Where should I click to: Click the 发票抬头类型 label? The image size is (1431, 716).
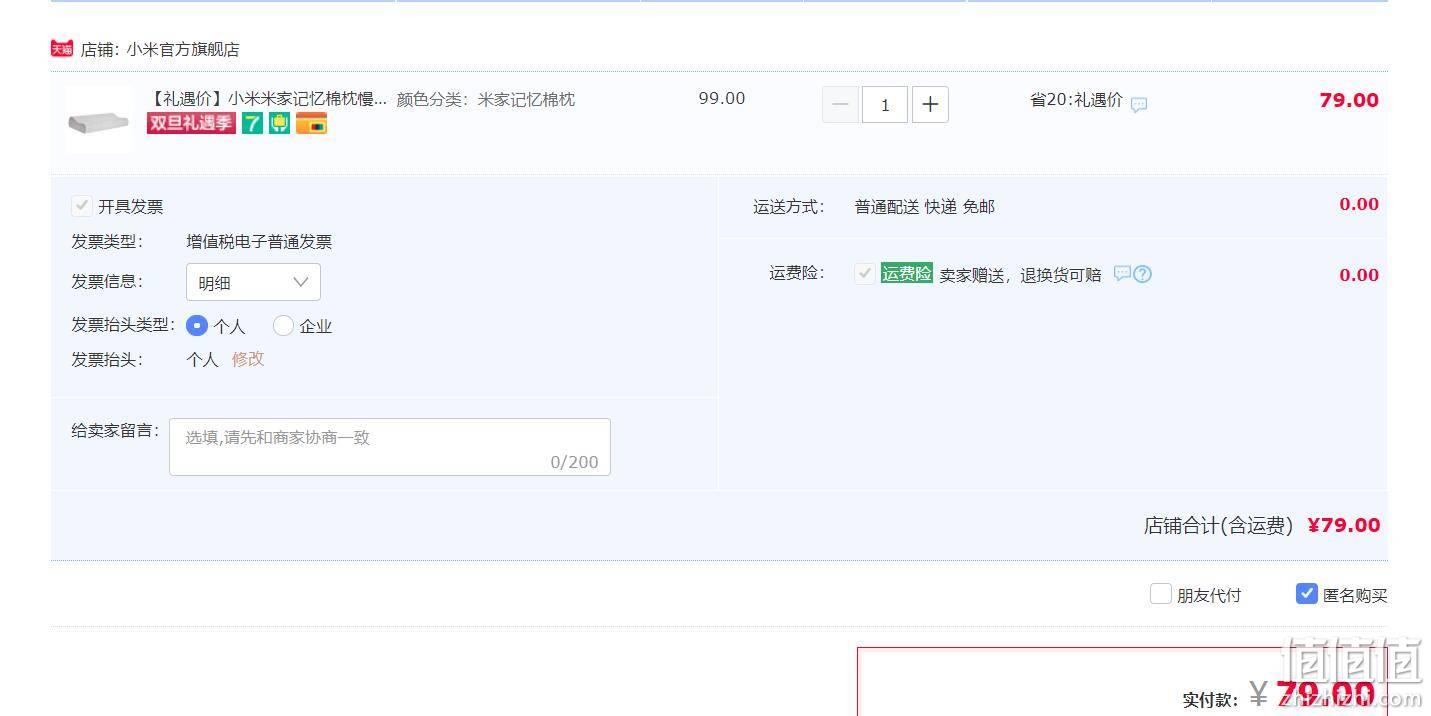[123, 325]
